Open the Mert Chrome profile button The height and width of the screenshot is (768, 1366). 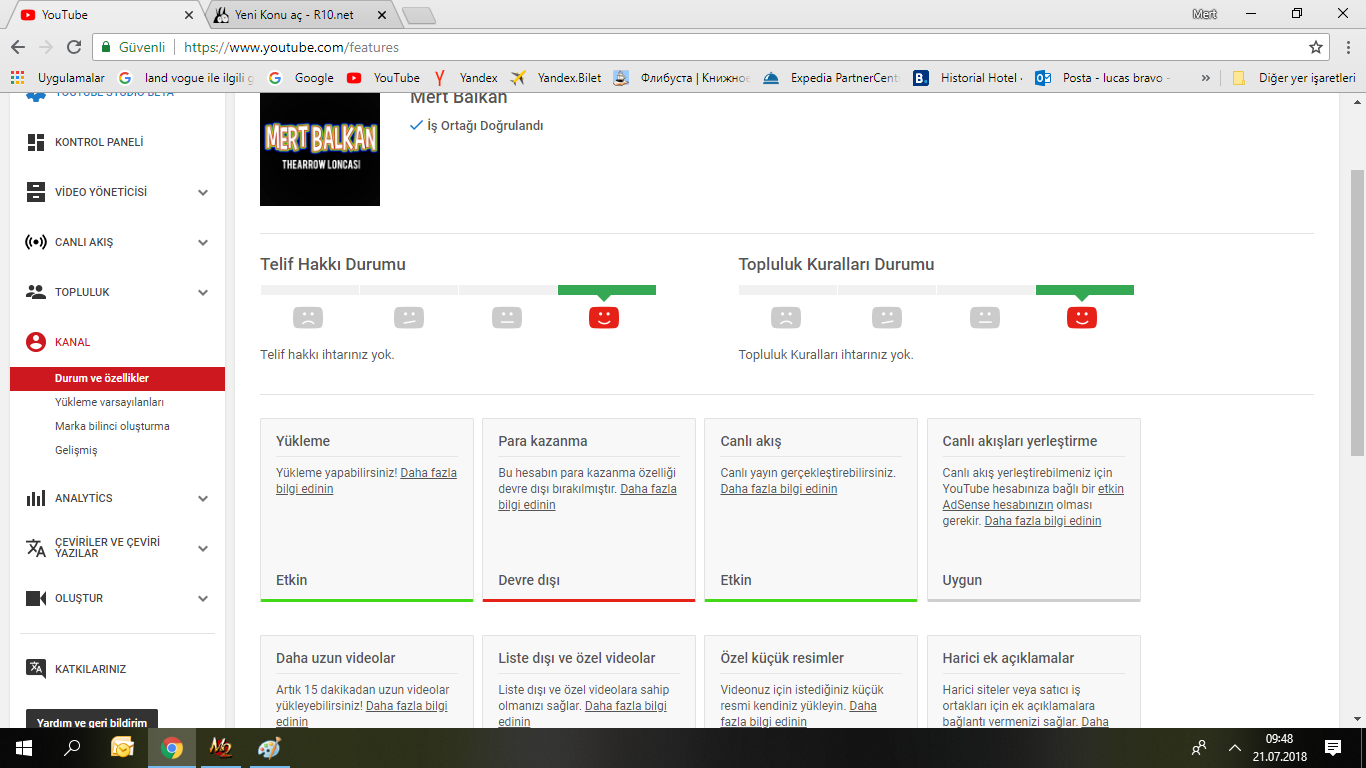[x=1205, y=14]
